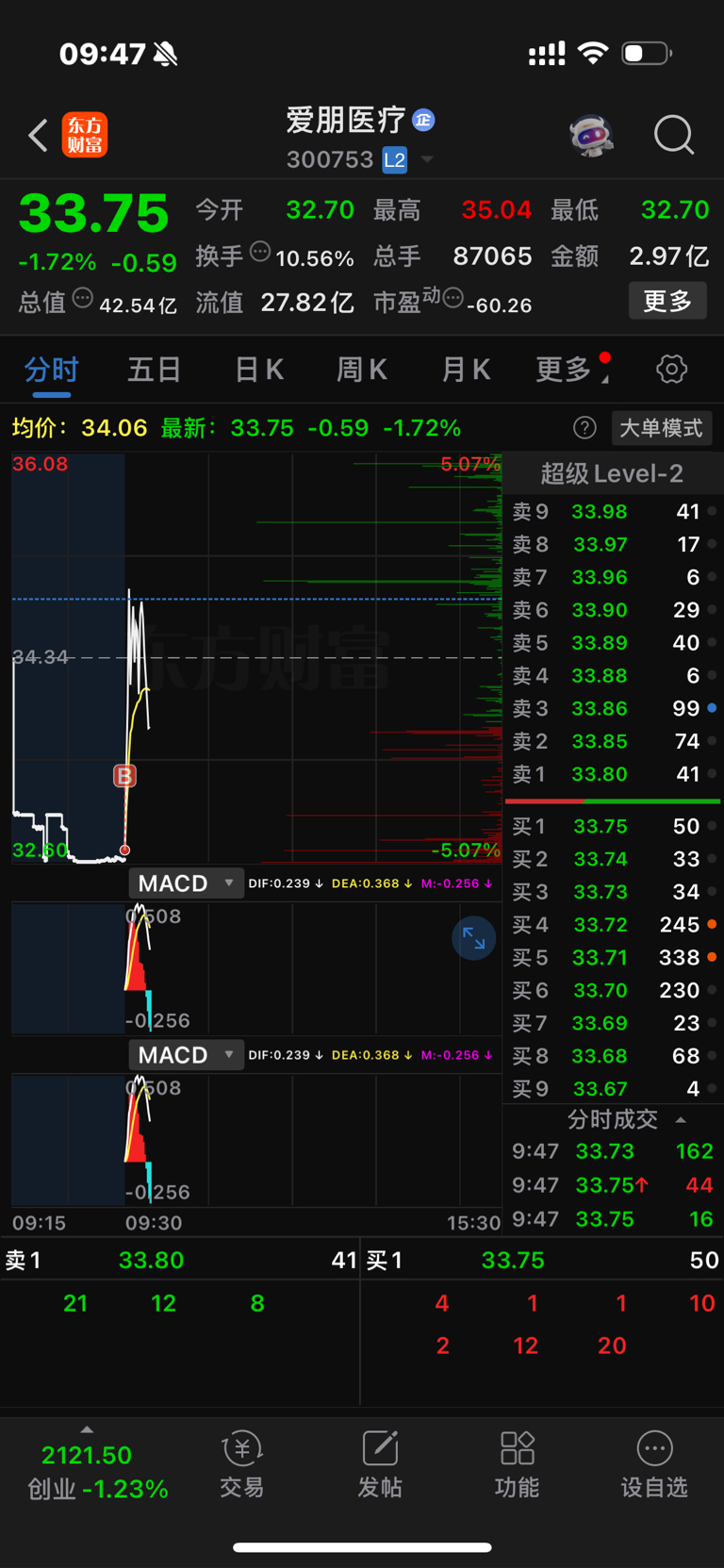724x1568 pixels.
Task: Expand the 创业 index ticker arrow
Action: [87, 1429]
